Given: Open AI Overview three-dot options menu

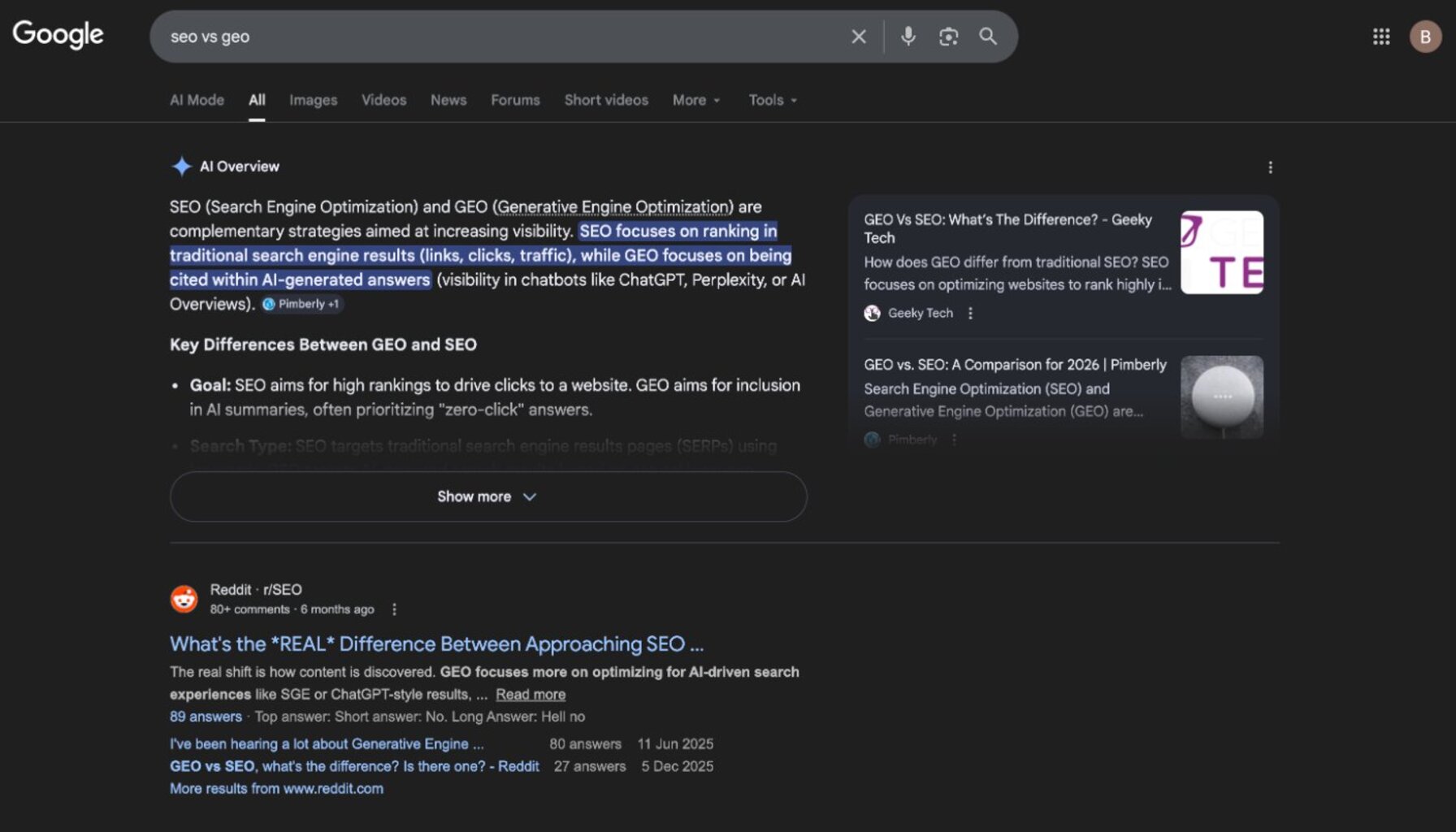Looking at the screenshot, I should pyautogui.click(x=1270, y=167).
